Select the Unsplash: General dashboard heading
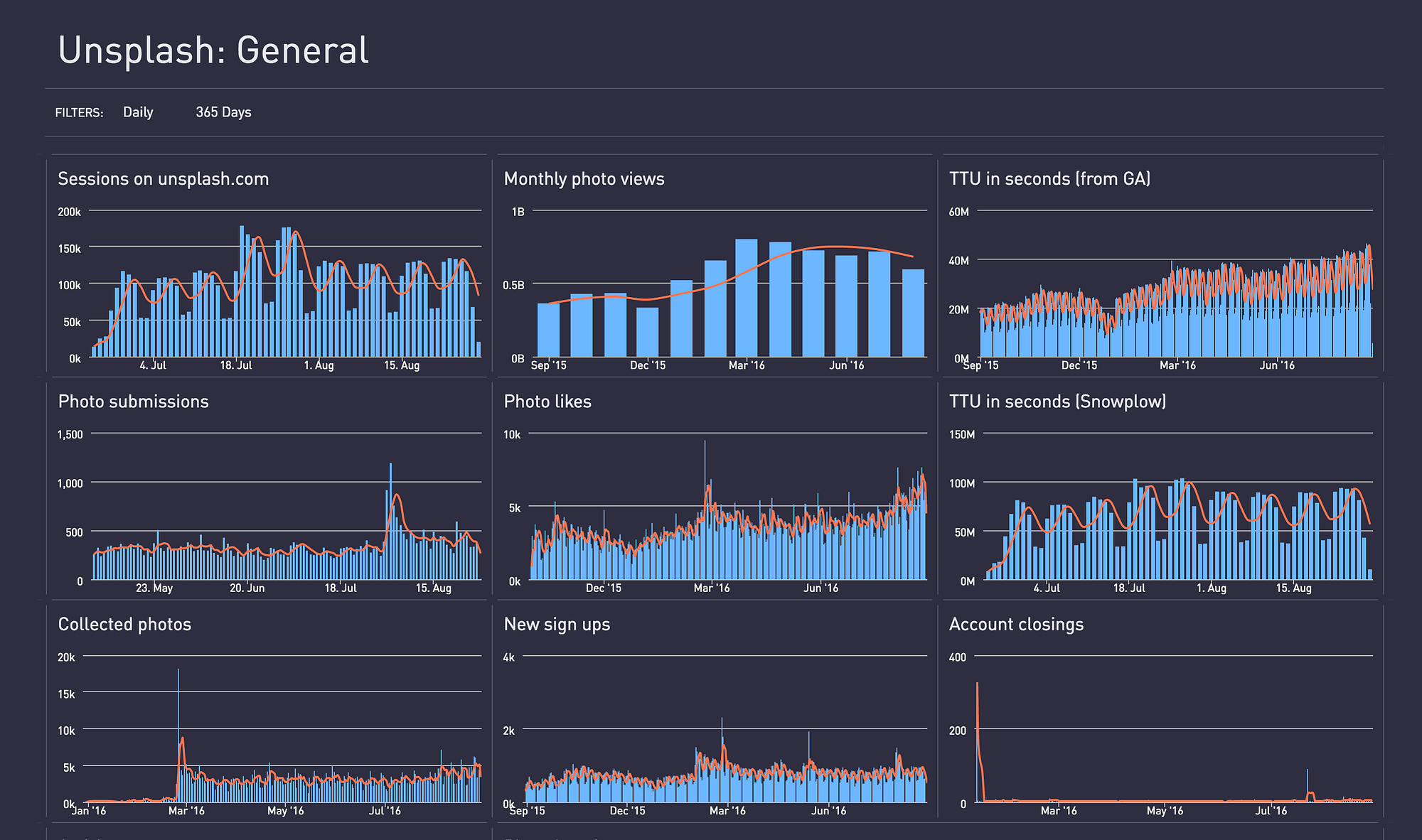The image size is (1422, 840). coord(213,50)
